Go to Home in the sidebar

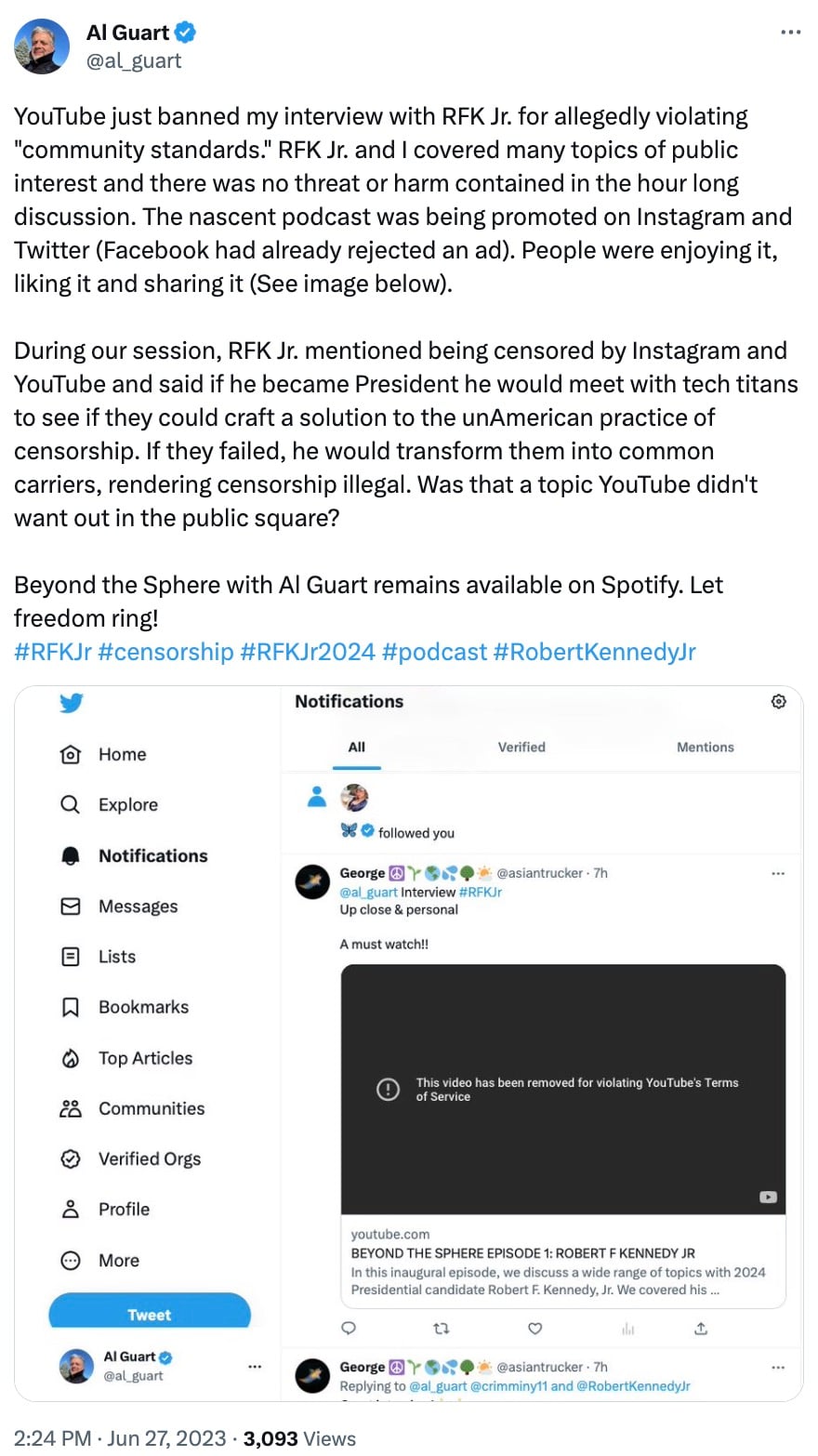103,754
